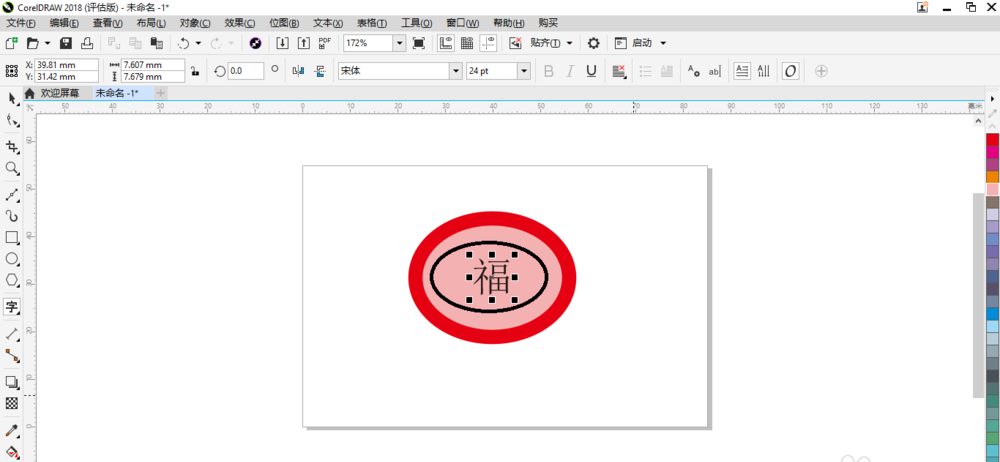Image resolution: width=1000 pixels, height=462 pixels.
Task: Click the Open folder icon
Action: pos(33,43)
